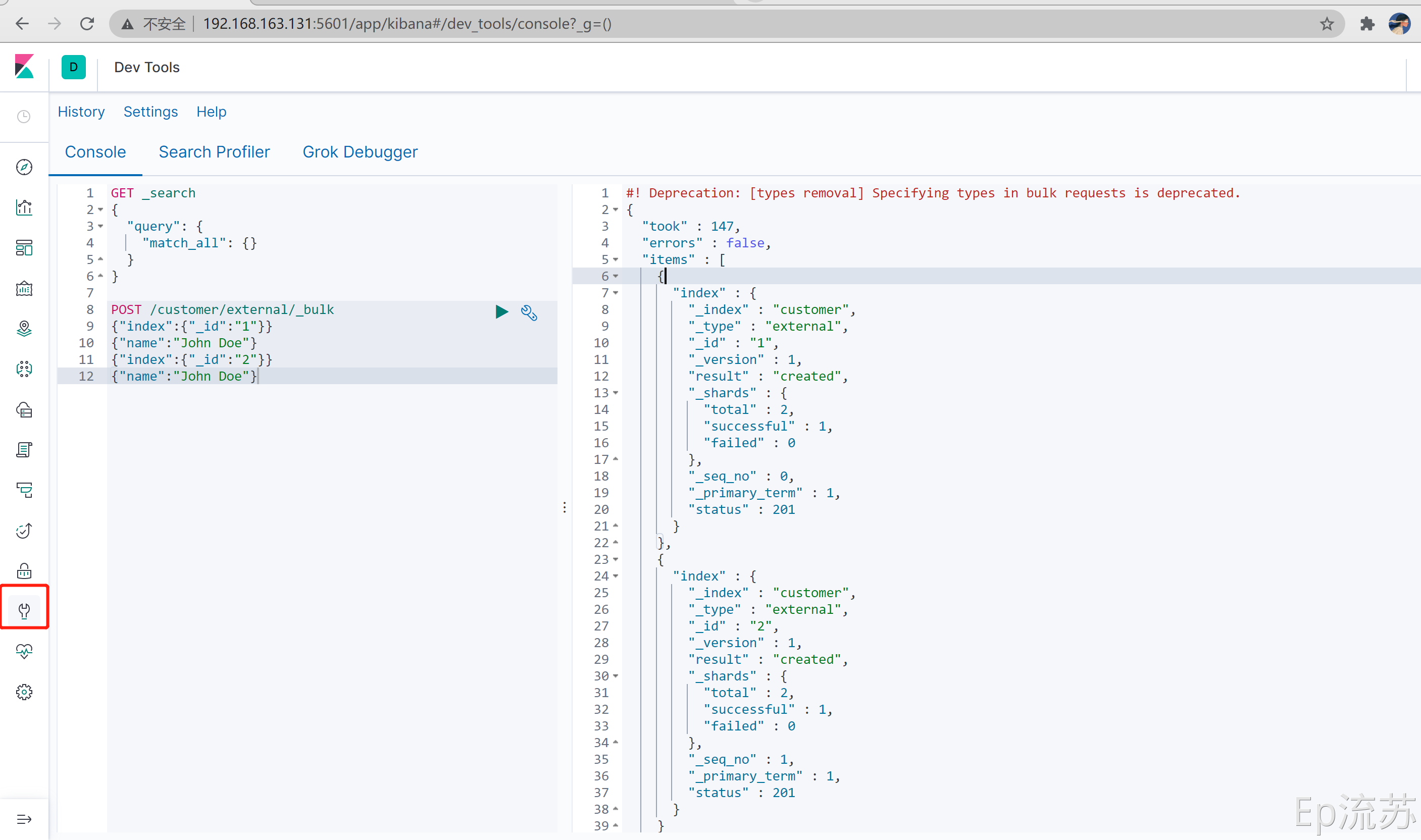
Task: Click "errors" : false in response
Action: click(706, 243)
